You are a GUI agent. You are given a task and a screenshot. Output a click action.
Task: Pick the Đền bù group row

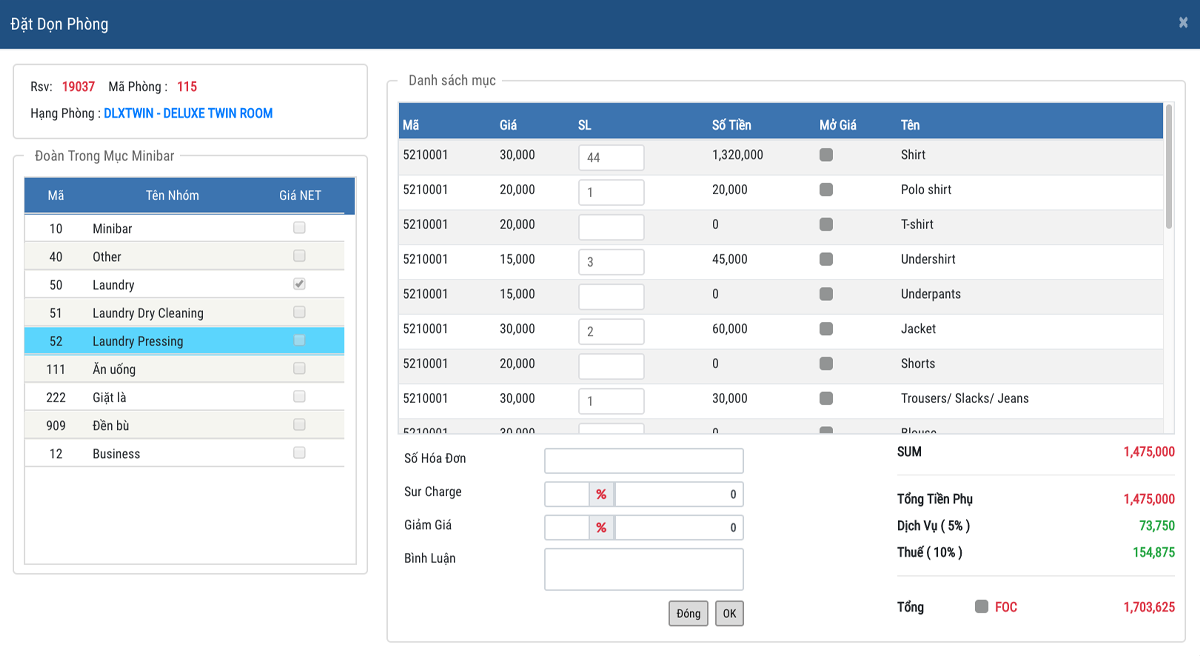pos(184,425)
